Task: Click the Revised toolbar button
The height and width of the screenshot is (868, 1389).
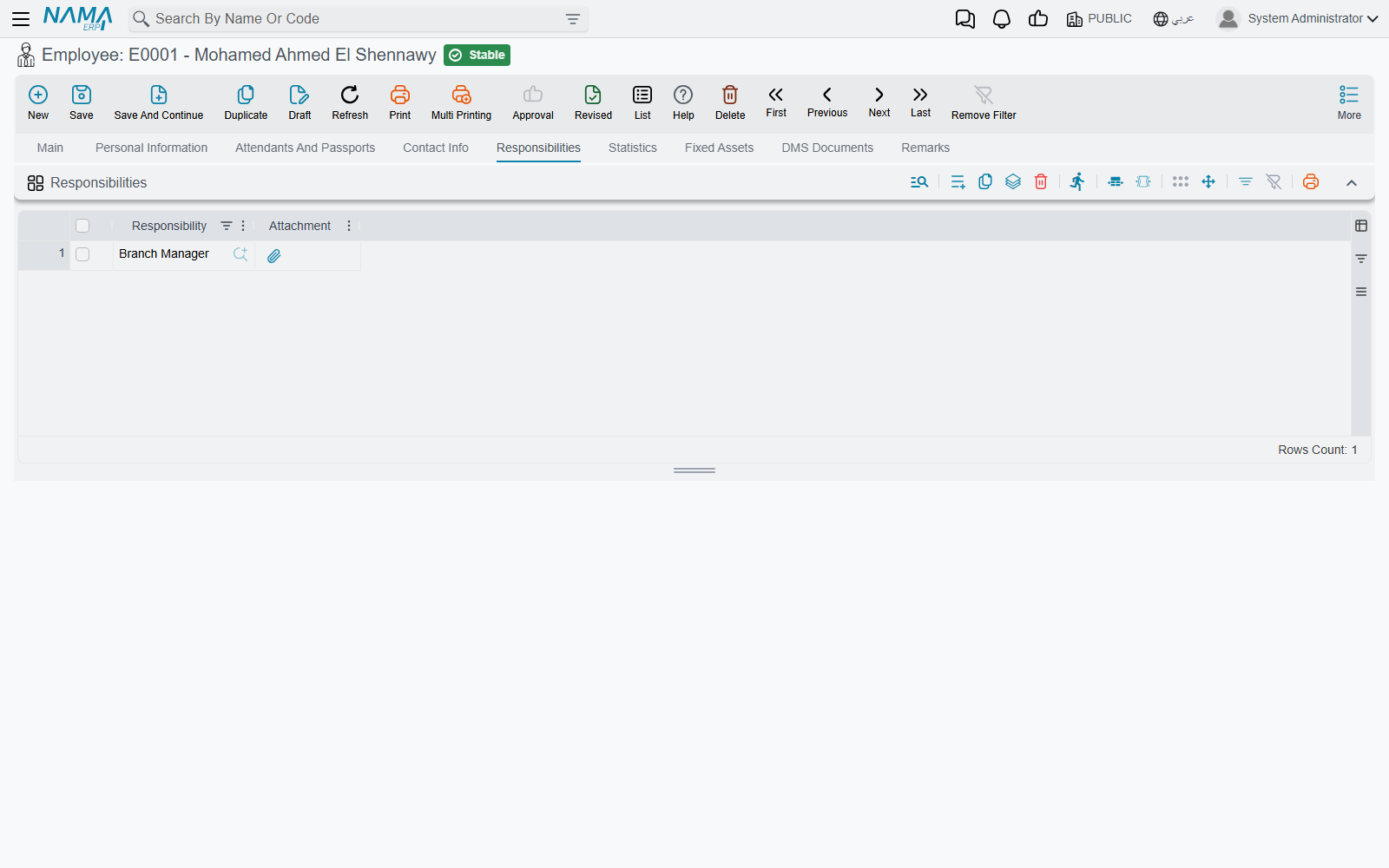Action: (x=593, y=102)
